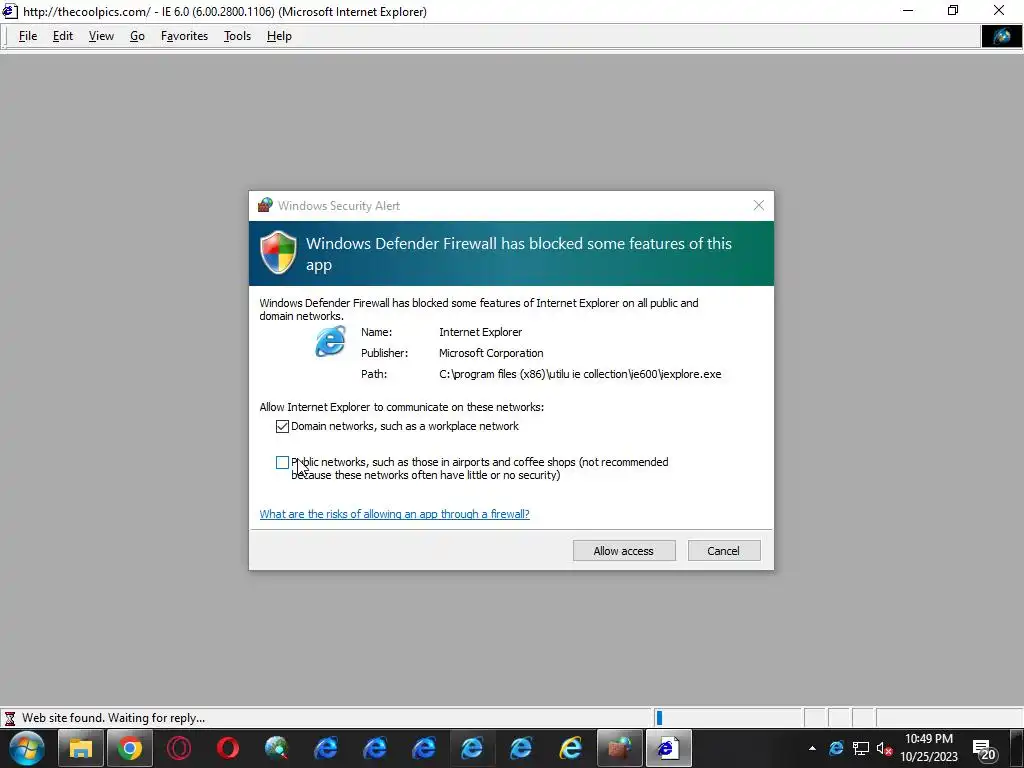1024x768 pixels.
Task: Open the network status tray icon
Action: (860, 748)
